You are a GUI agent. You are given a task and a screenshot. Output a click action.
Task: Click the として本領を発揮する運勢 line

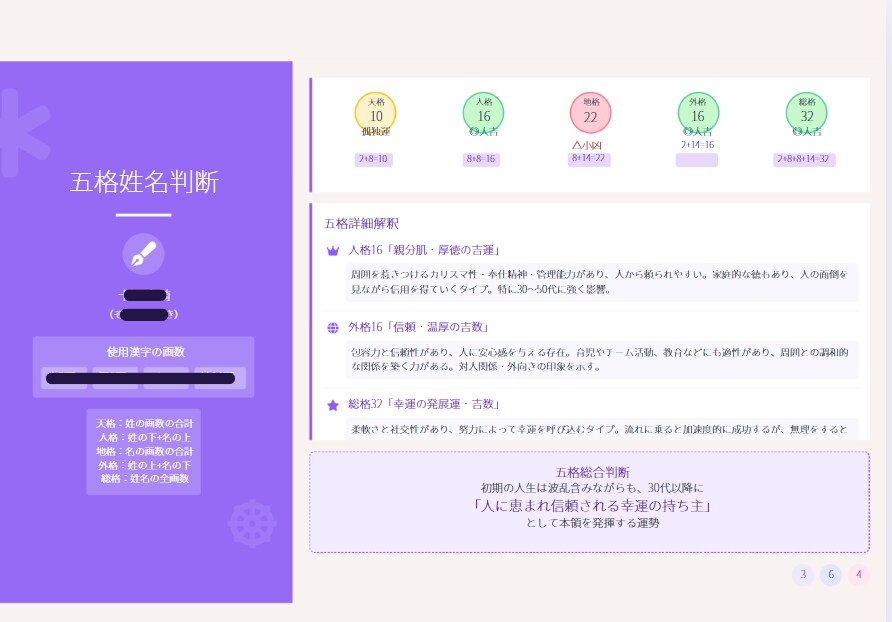pyautogui.click(x=592, y=523)
